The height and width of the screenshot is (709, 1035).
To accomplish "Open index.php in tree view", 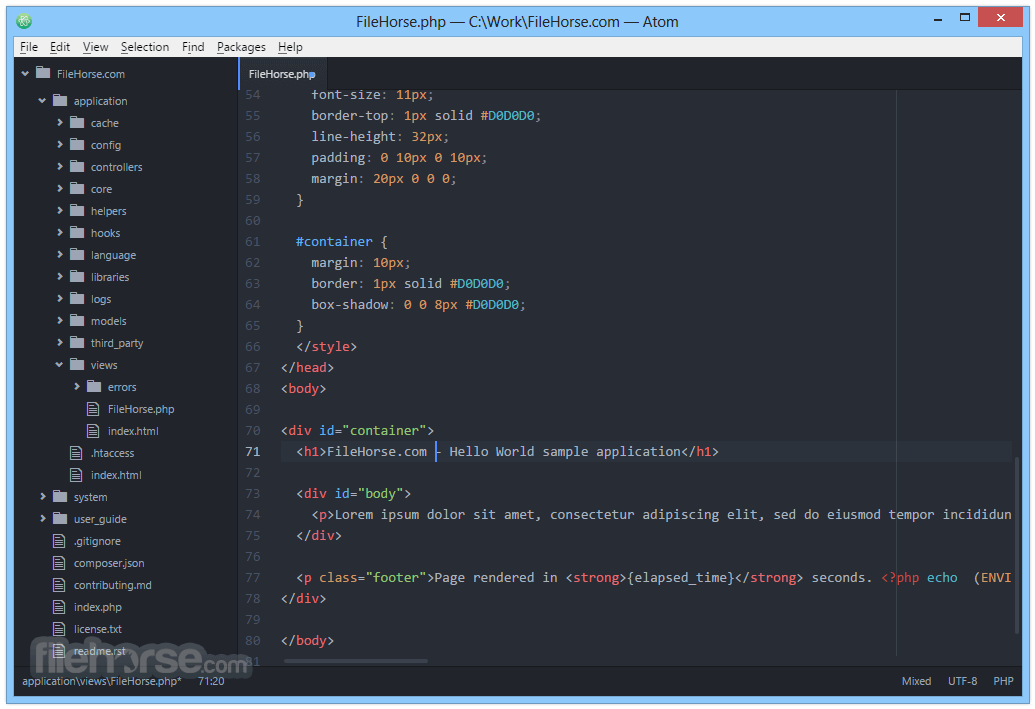I will [97, 607].
